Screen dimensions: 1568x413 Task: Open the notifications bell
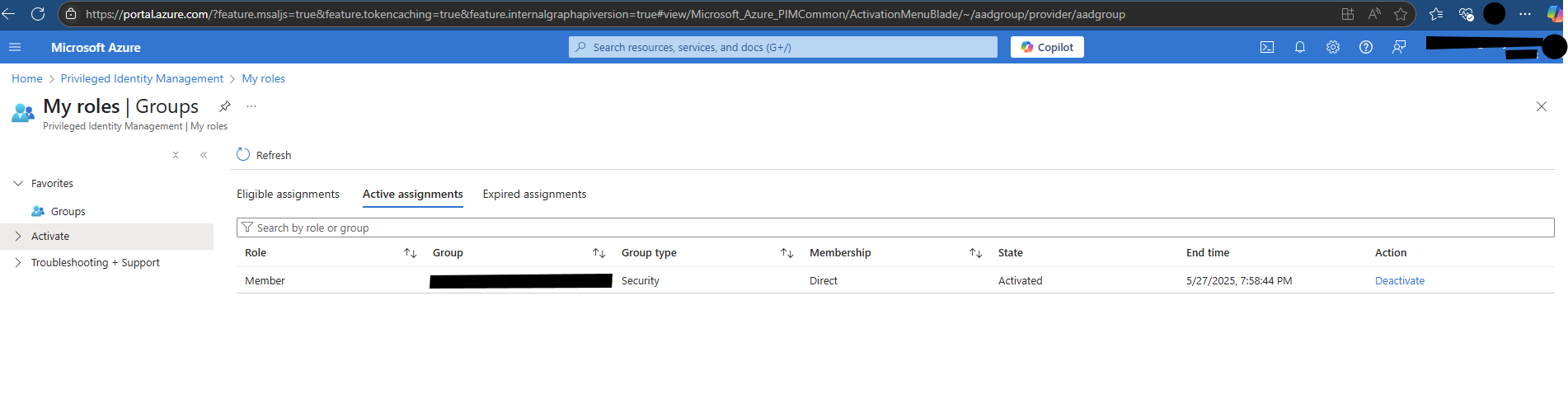coord(1300,47)
